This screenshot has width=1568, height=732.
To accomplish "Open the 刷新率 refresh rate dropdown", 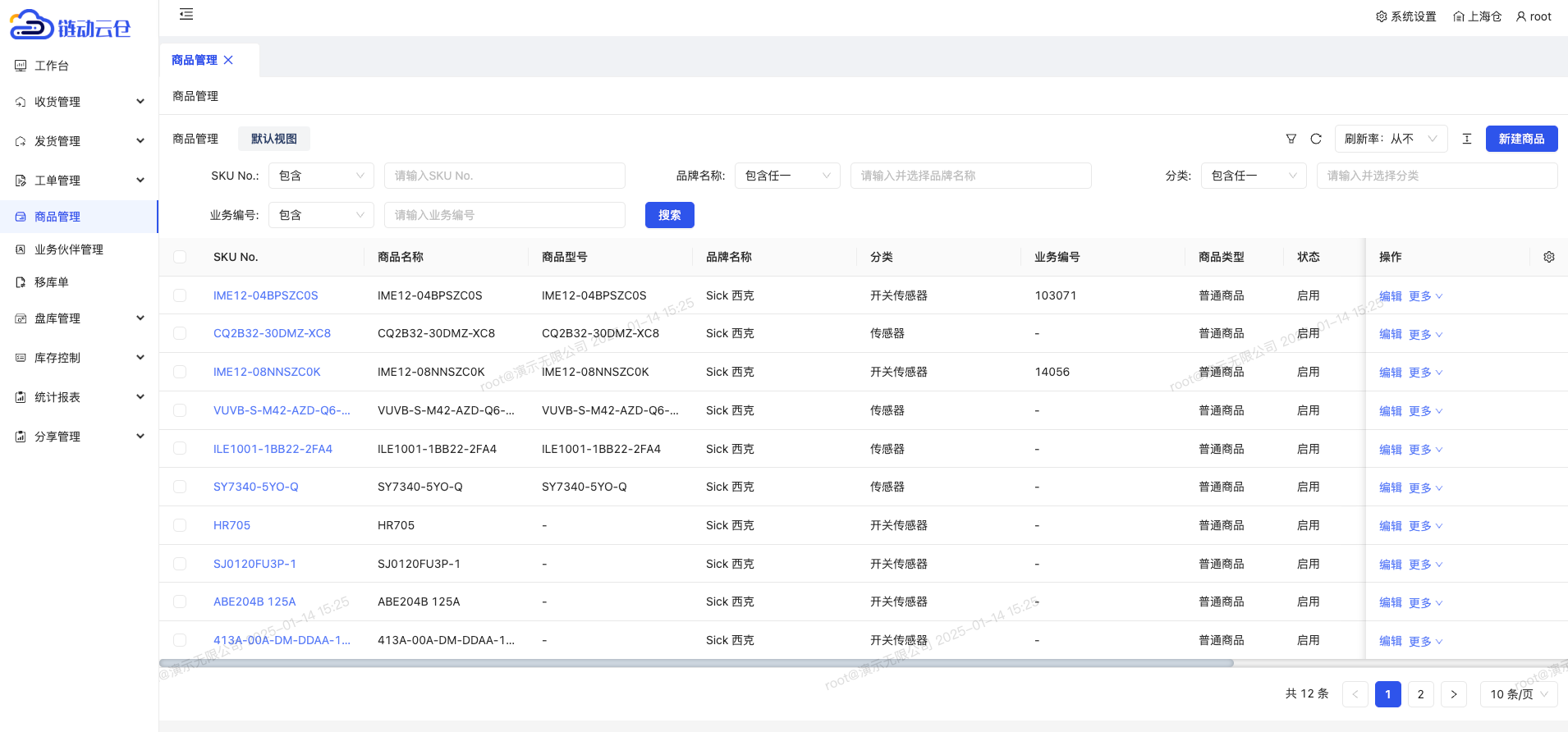I will pos(1391,139).
